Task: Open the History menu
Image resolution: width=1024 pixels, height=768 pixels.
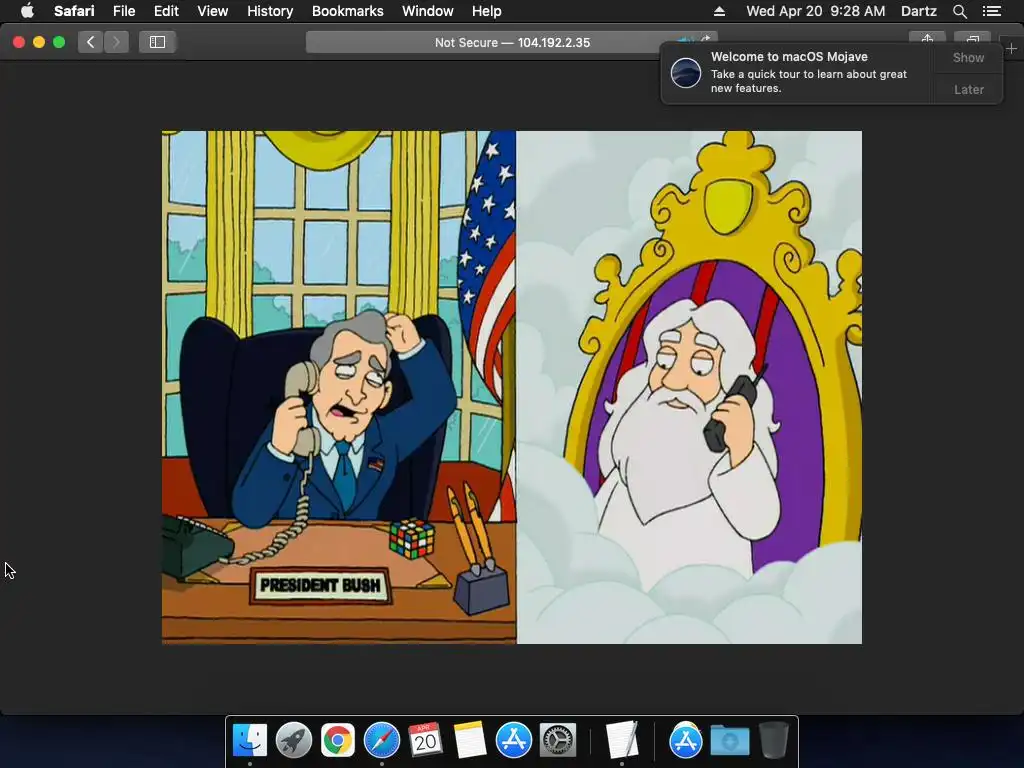Action: click(270, 11)
